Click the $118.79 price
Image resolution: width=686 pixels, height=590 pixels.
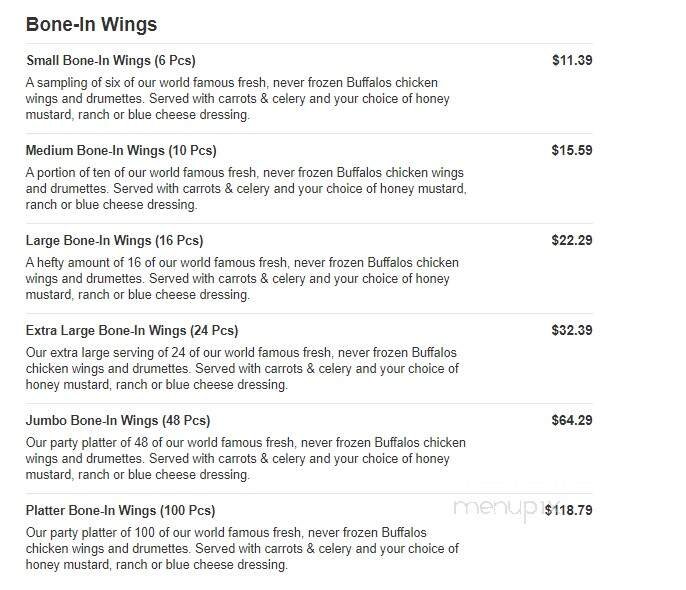[568, 510]
